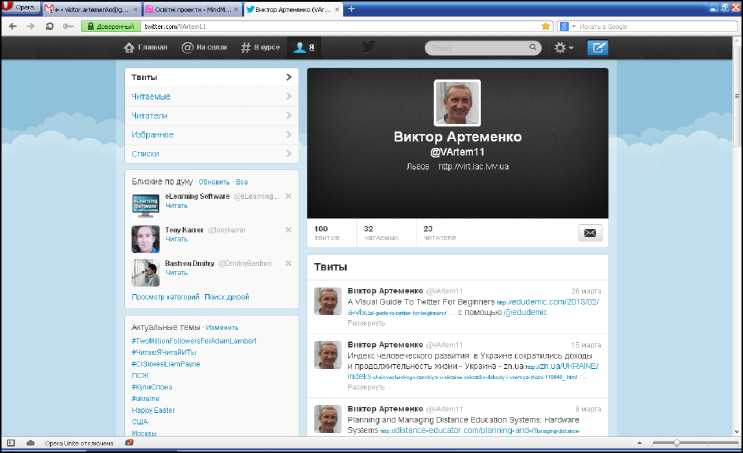Reload the page with the refresh icon

pyautogui.click(x=50, y=27)
